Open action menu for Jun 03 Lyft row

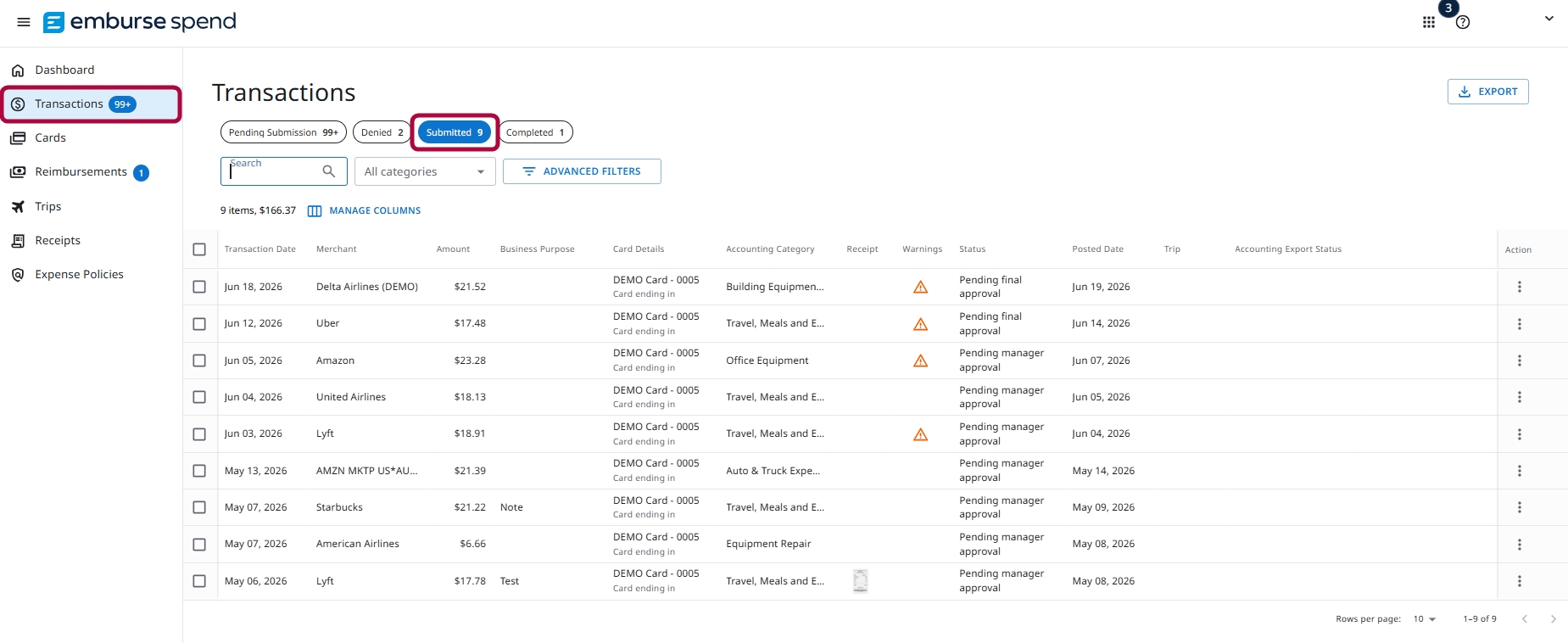1519,433
